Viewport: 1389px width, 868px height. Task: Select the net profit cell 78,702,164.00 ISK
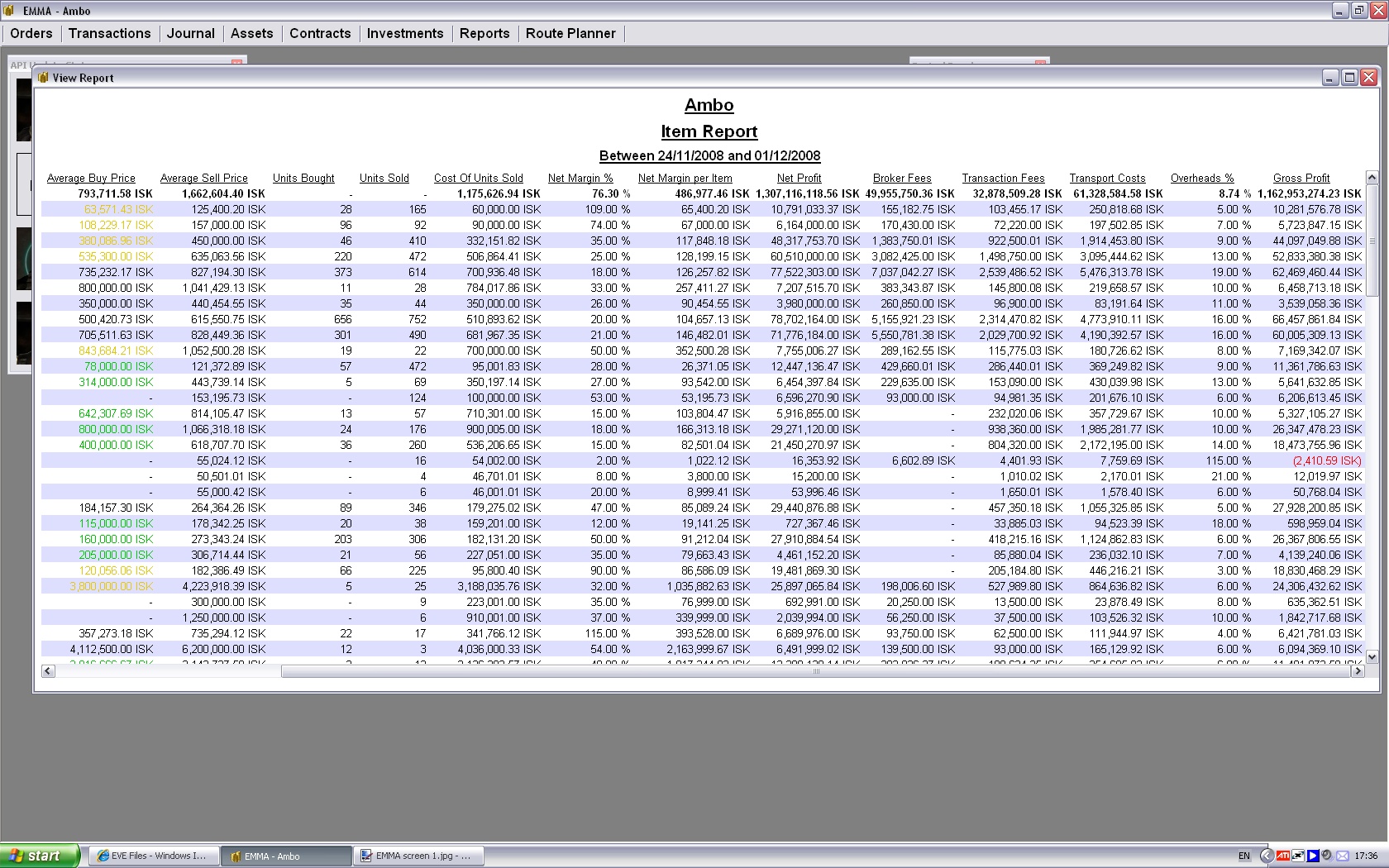point(815,319)
